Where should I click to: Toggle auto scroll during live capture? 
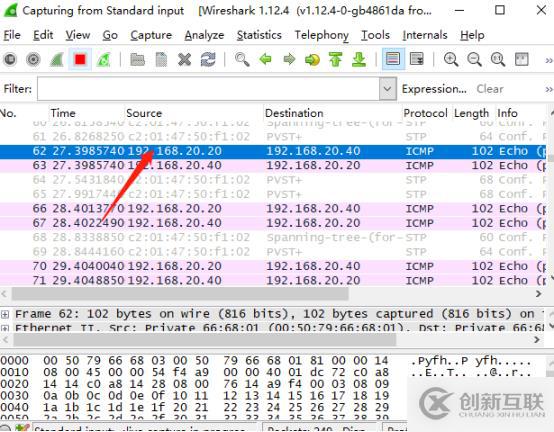(x=417, y=59)
